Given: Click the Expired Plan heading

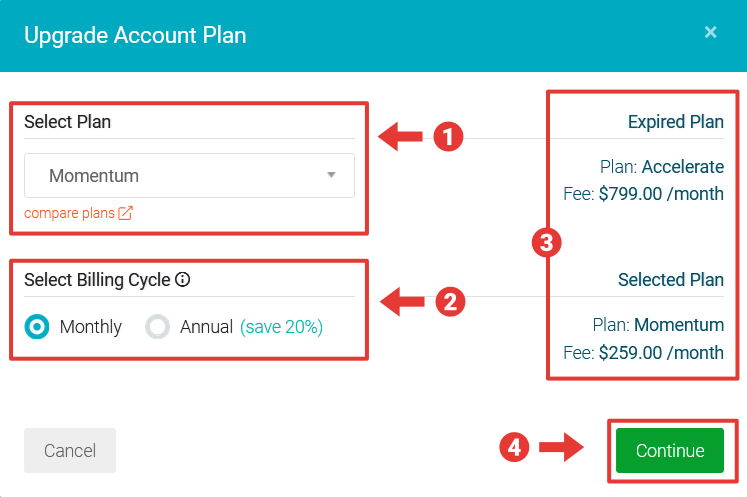Looking at the screenshot, I should 675,123.
